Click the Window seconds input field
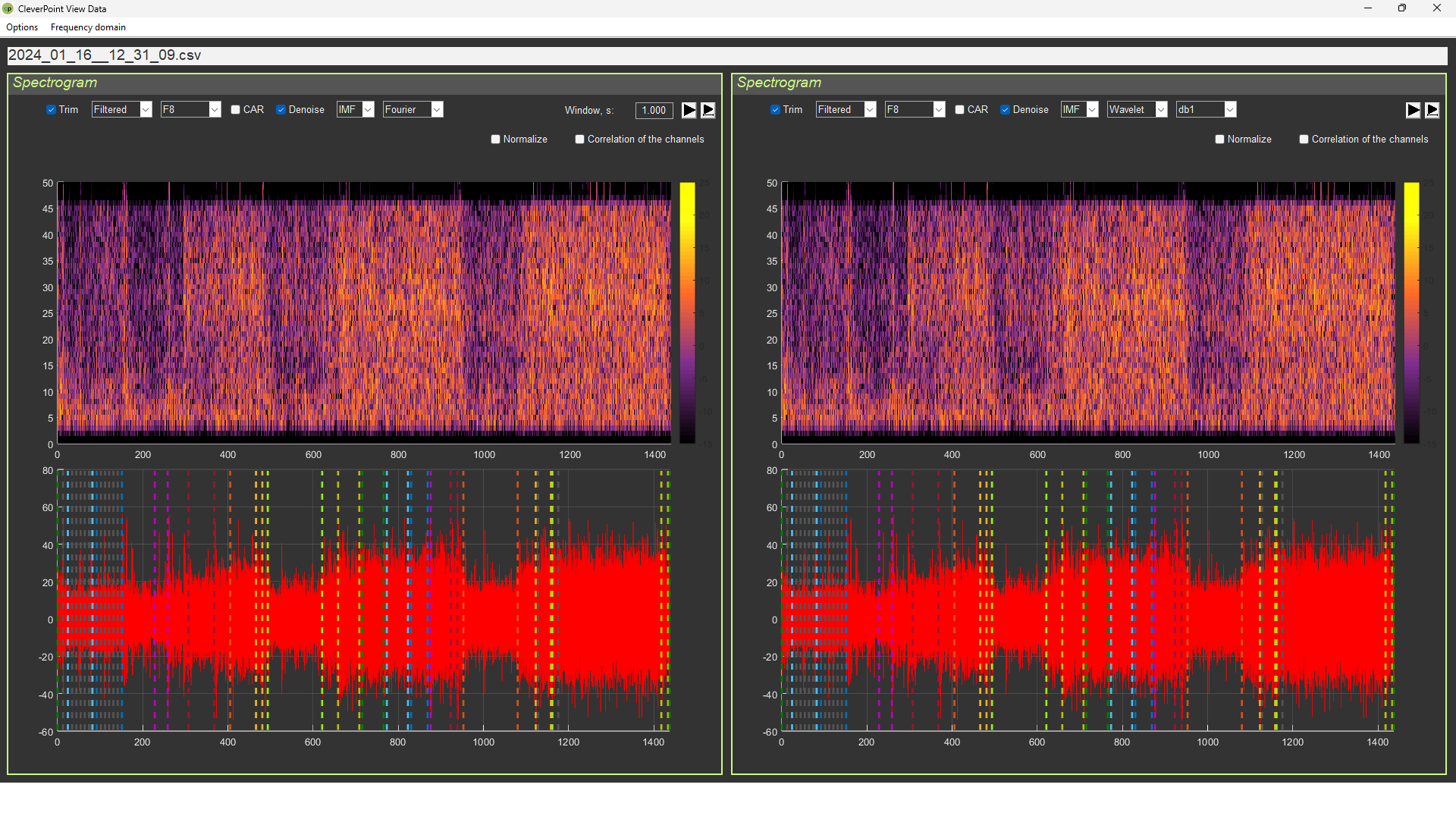 (x=653, y=110)
